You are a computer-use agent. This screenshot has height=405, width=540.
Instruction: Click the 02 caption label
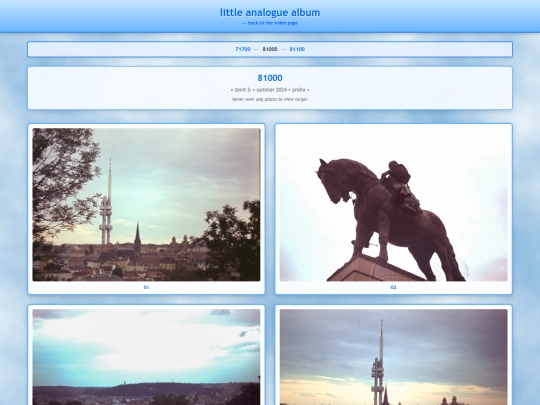coord(394,287)
